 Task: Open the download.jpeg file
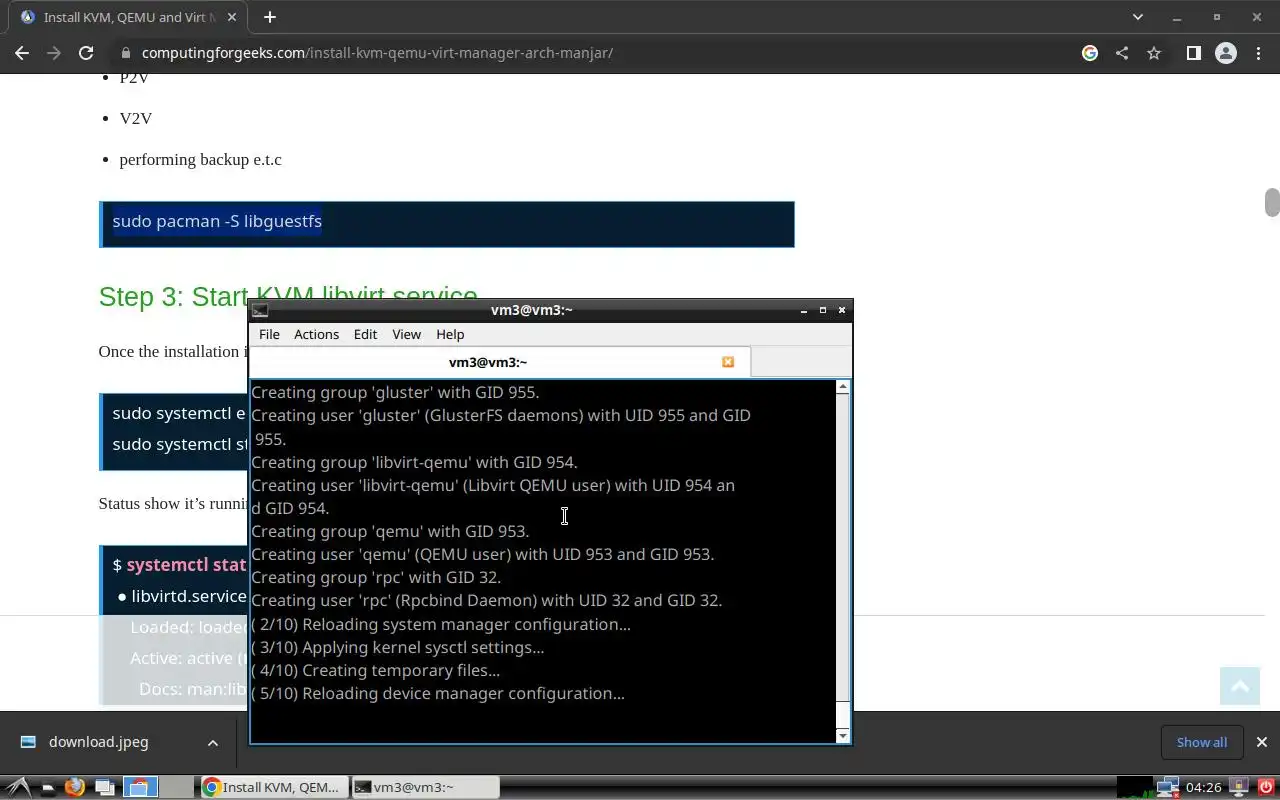(98, 742)
